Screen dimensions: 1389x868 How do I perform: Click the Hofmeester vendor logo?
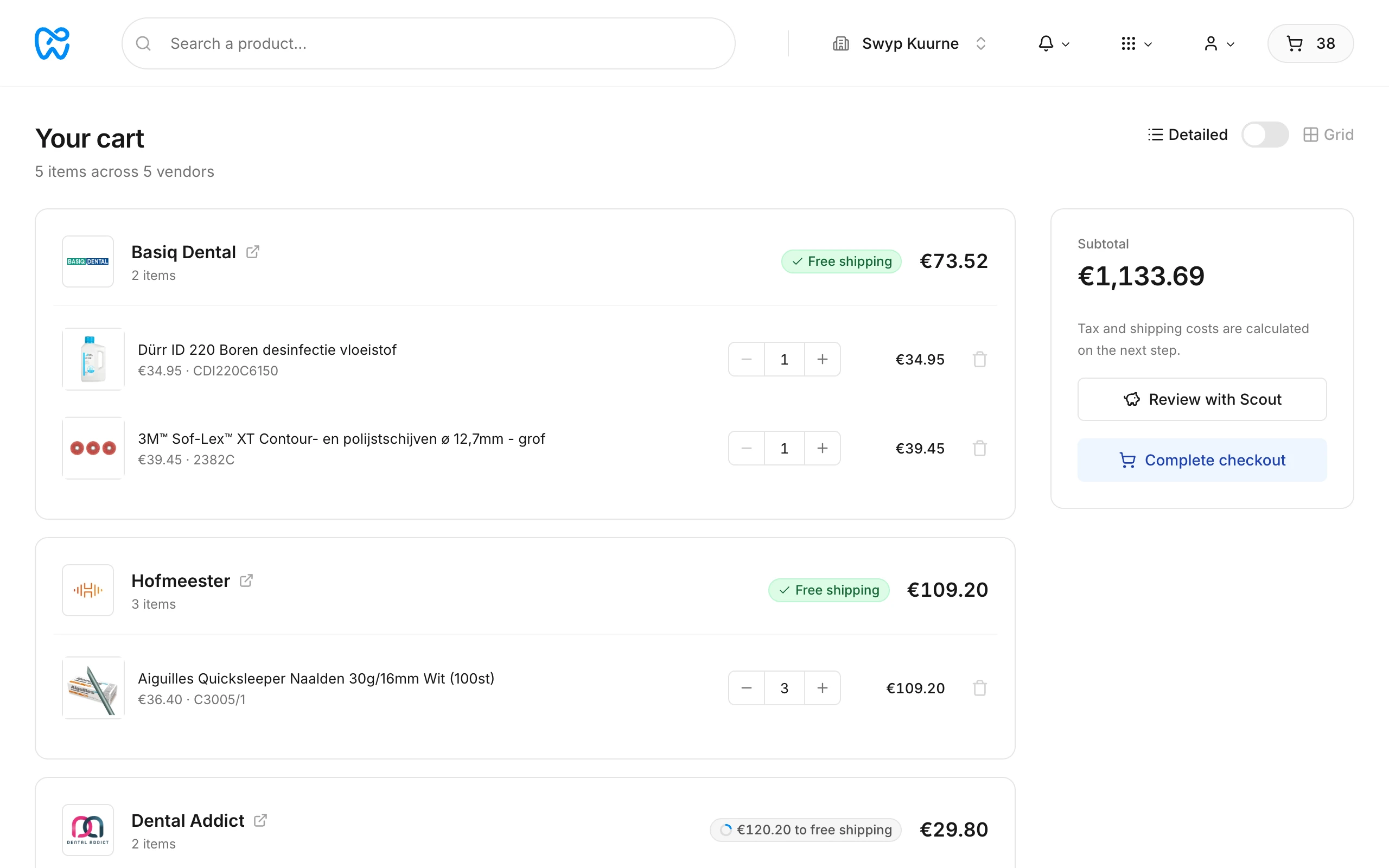coord(88,590)
